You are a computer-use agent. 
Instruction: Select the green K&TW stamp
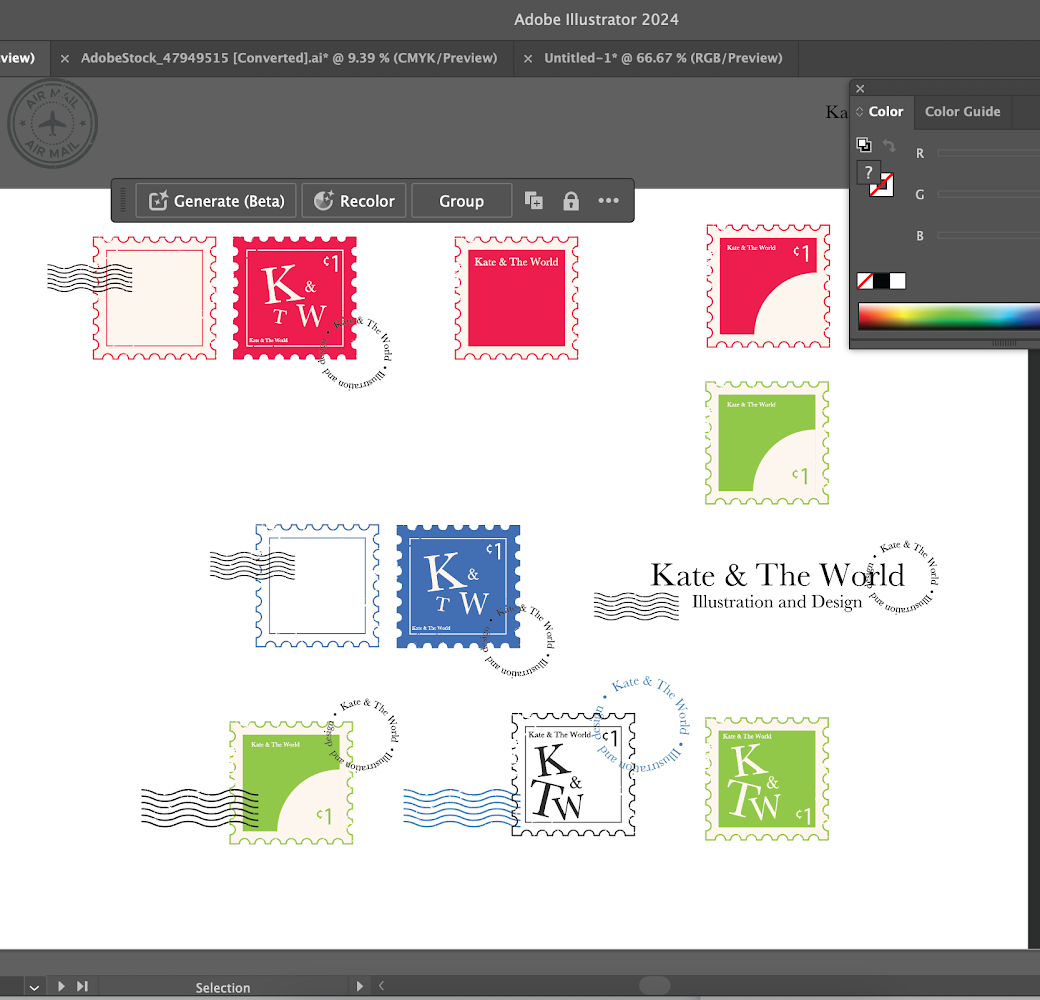pyautogui.click(x=767, y=779)
